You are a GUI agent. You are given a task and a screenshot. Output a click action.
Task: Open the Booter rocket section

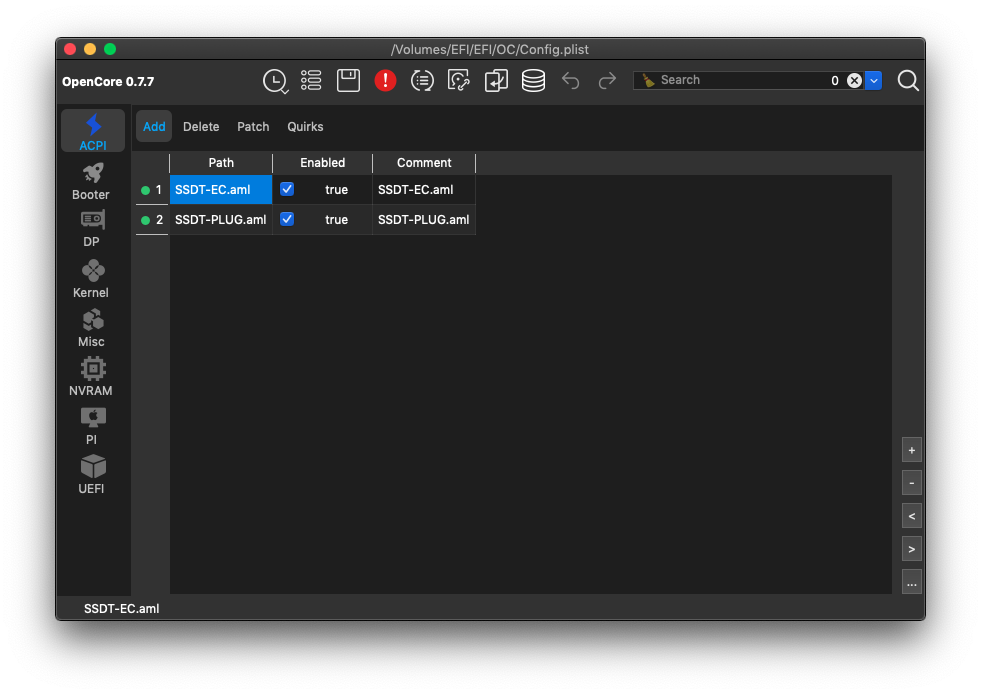(91, 181)
